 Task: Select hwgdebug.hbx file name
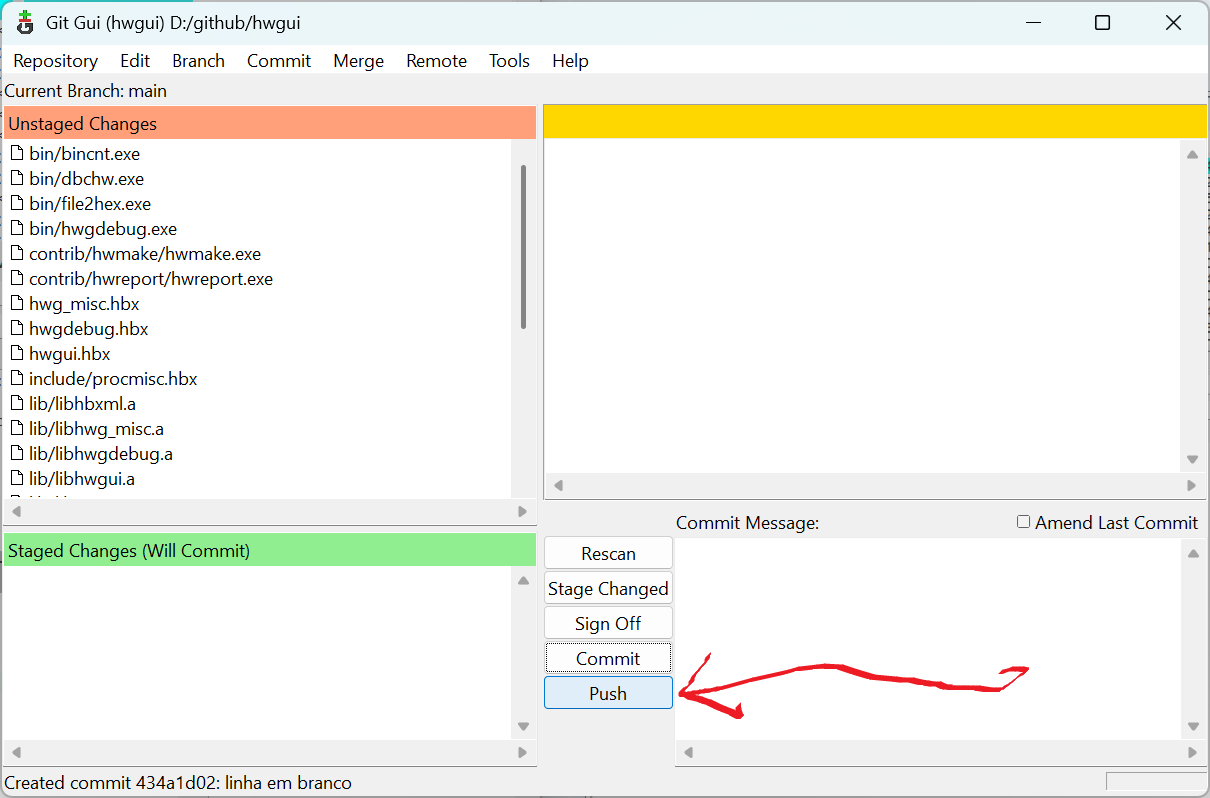point(89,329)
